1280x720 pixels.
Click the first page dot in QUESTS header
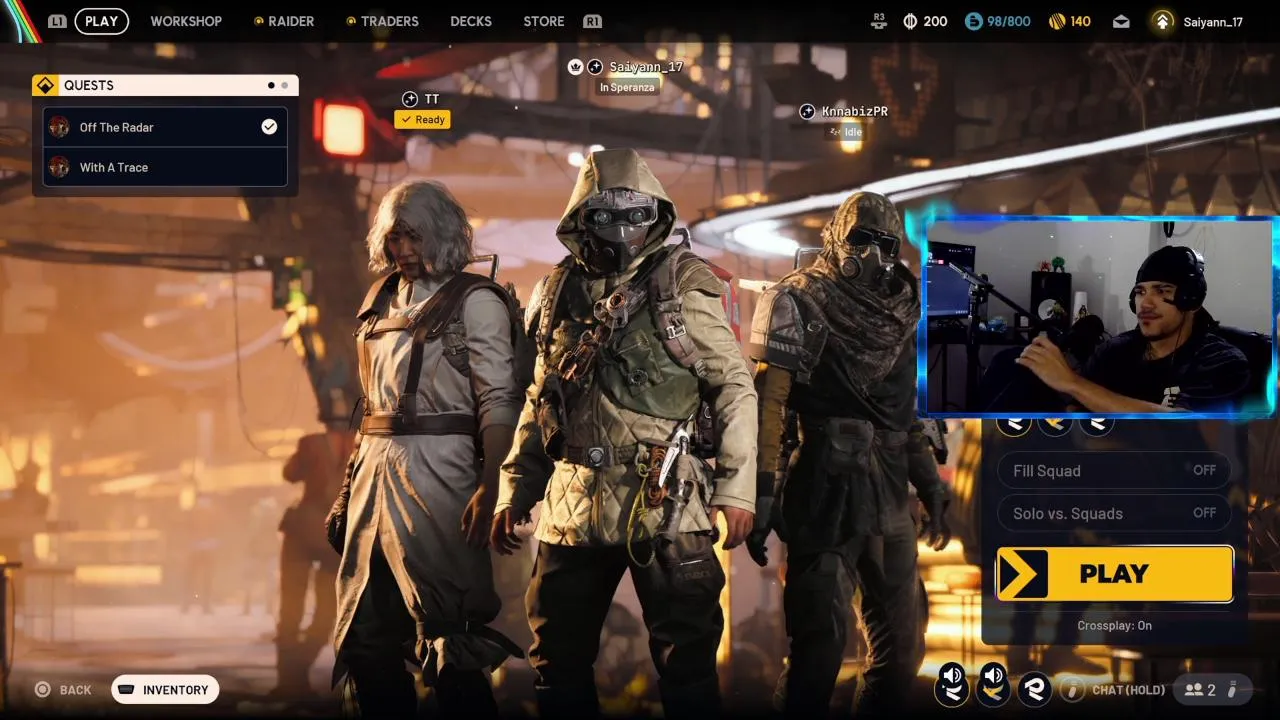(271, 86)
